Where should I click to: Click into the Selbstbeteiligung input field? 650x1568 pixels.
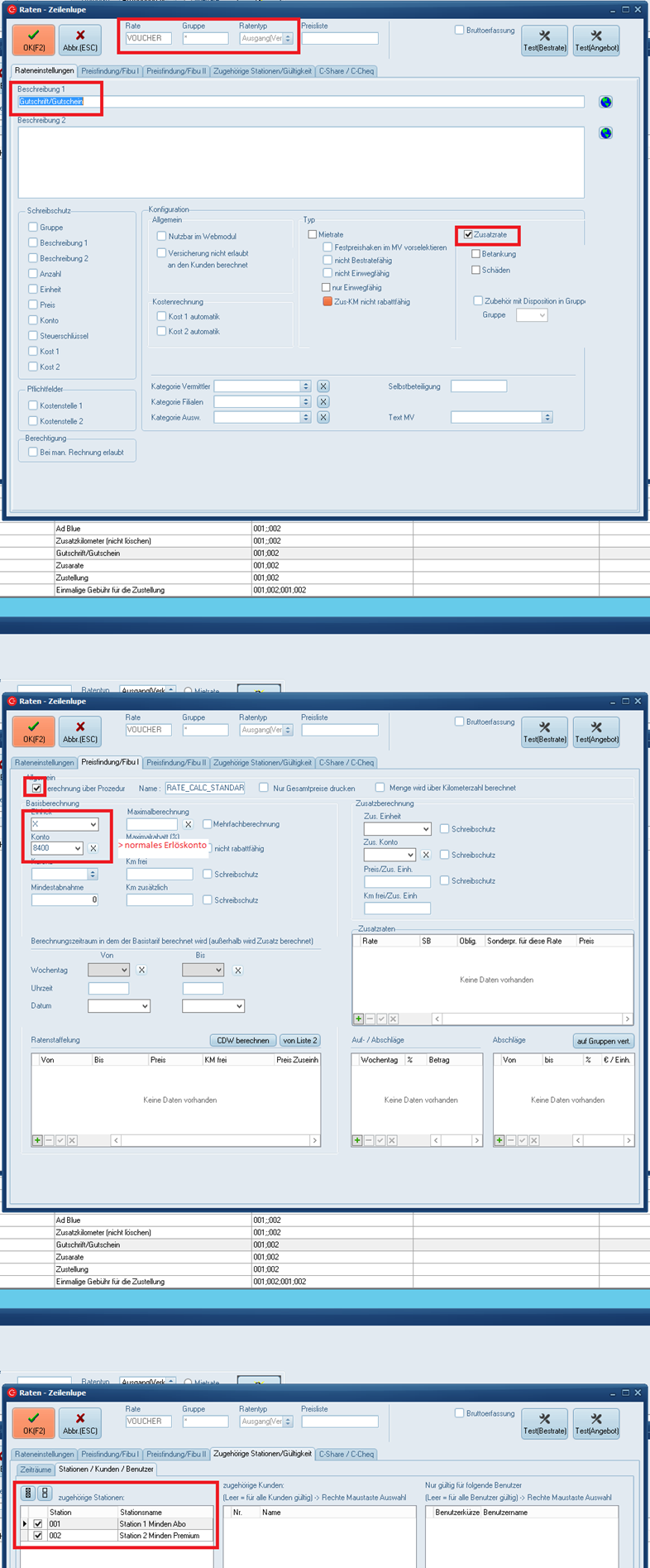click(x=478, y=386)
